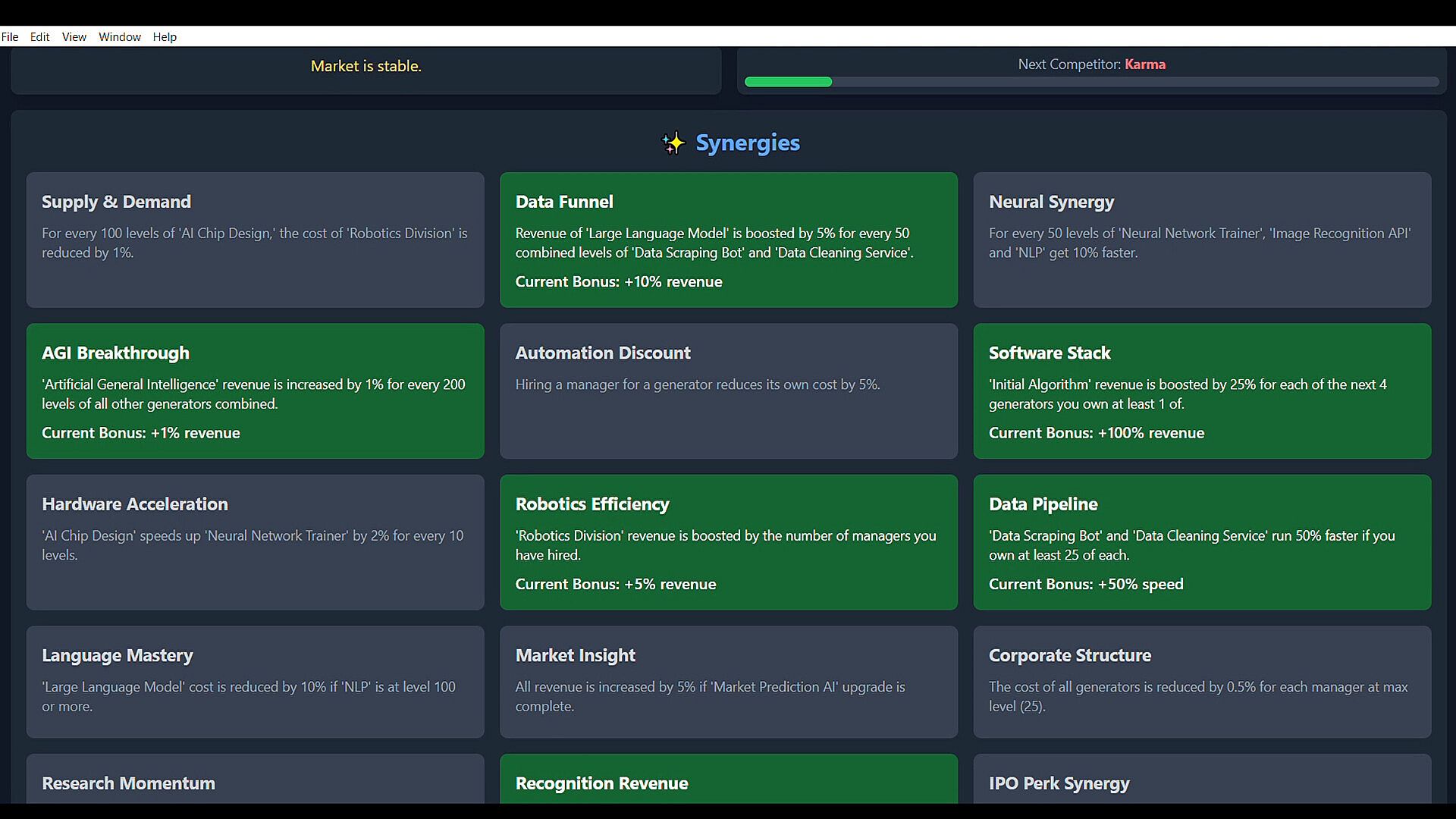1456x819 pixels.
Task: Select the AGI Breakthrough synergy card
Action: point(255,391)
